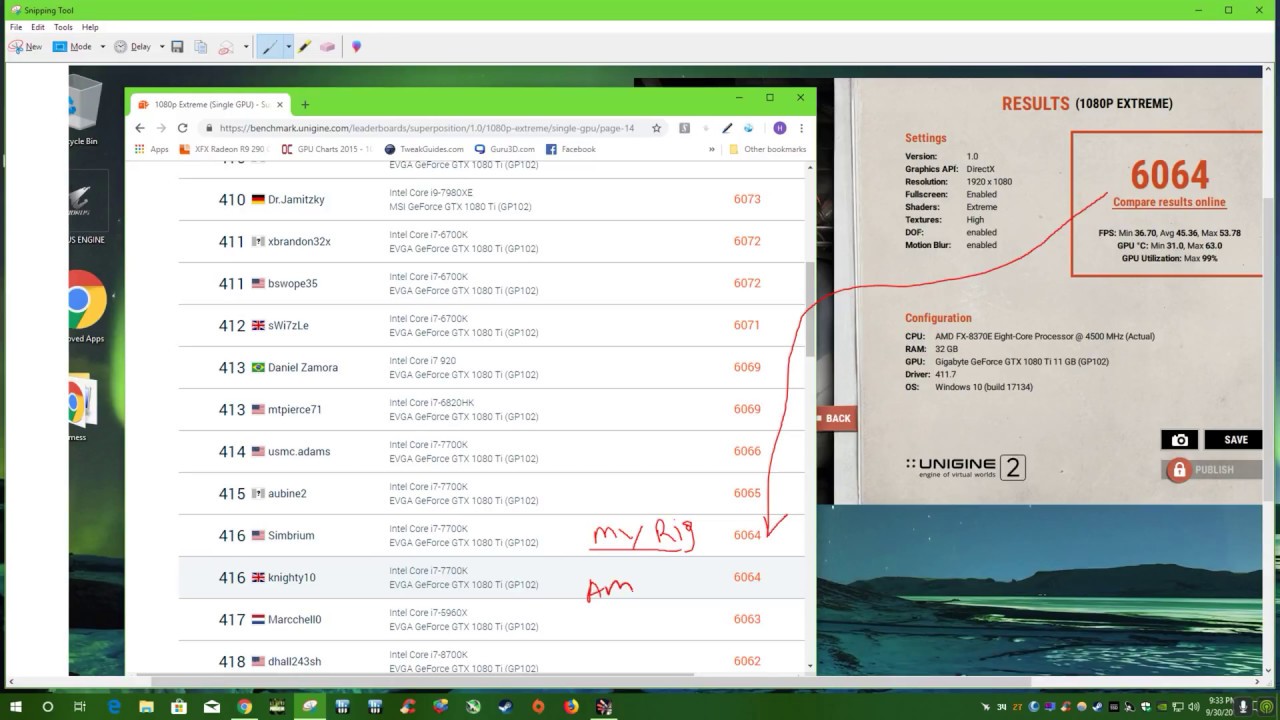This screenshot has height=720, width=1280.
Task: Close the 1080p Extreme browser tab
Action: (x=280, y=104)
